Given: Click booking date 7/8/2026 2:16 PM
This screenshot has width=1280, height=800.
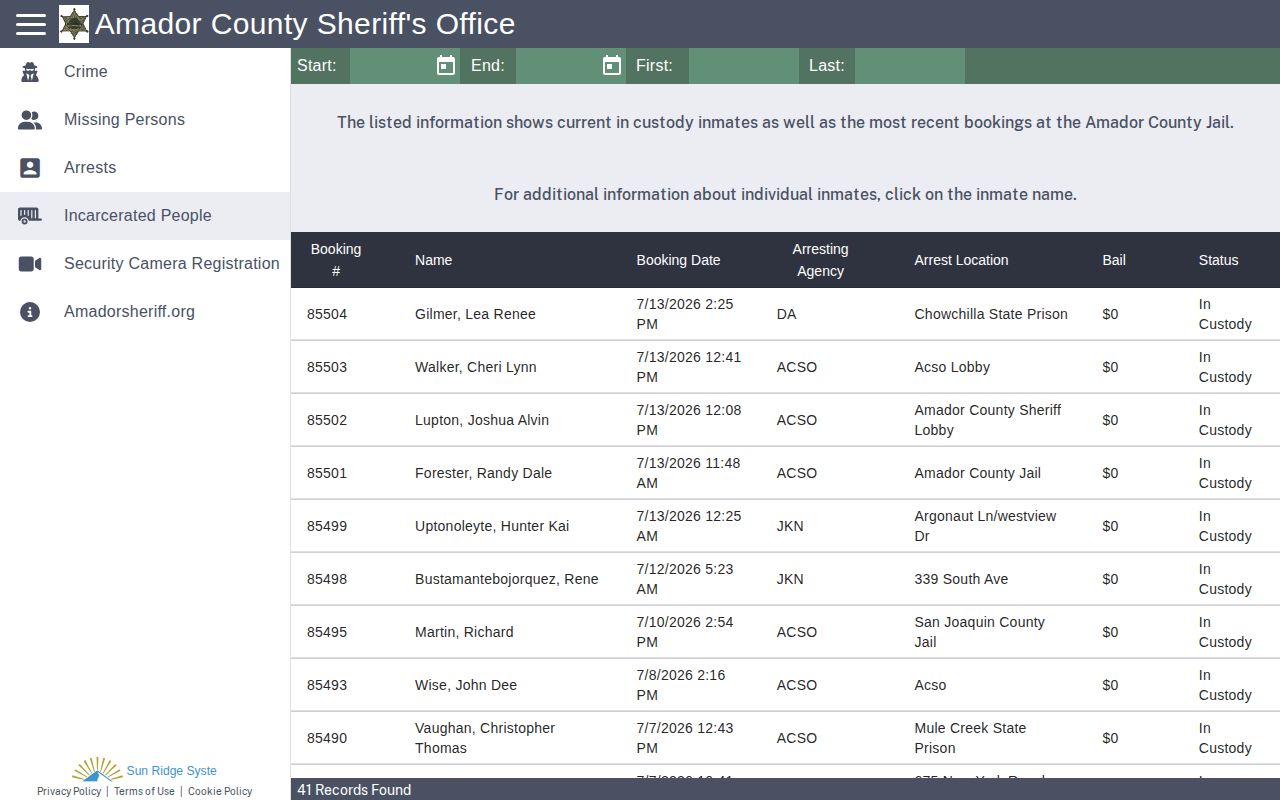Looking at the screenshot, I should pyautogui.click(x=681, y=685).
